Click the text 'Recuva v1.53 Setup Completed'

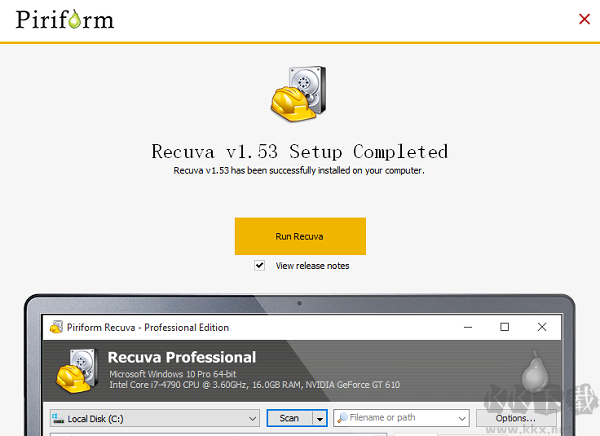coord(300,152)
